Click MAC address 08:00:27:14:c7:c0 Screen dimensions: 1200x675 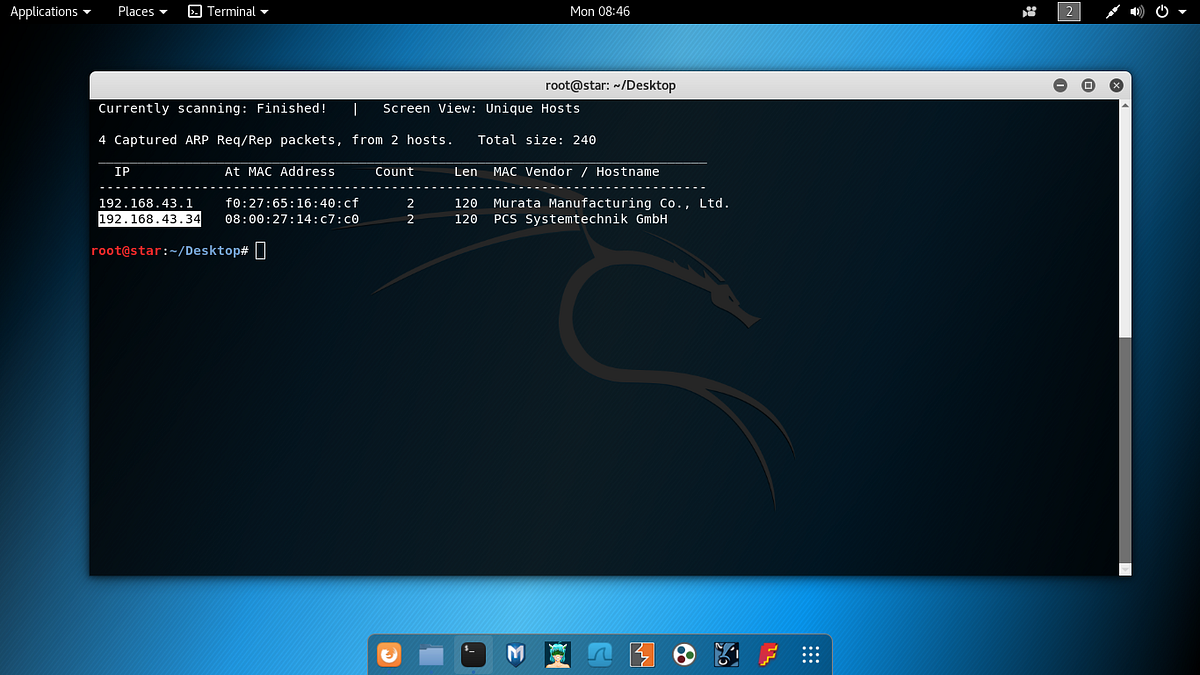[291, 219]
